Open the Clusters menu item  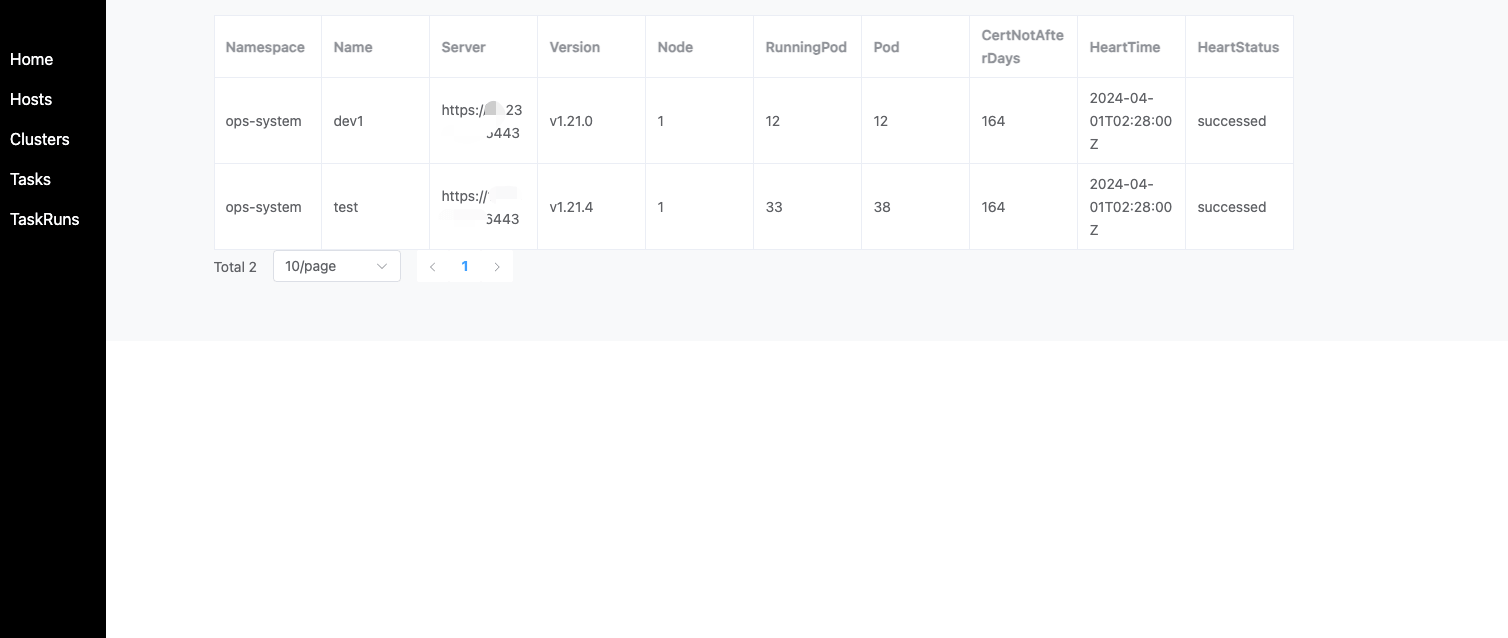(40, 139)
